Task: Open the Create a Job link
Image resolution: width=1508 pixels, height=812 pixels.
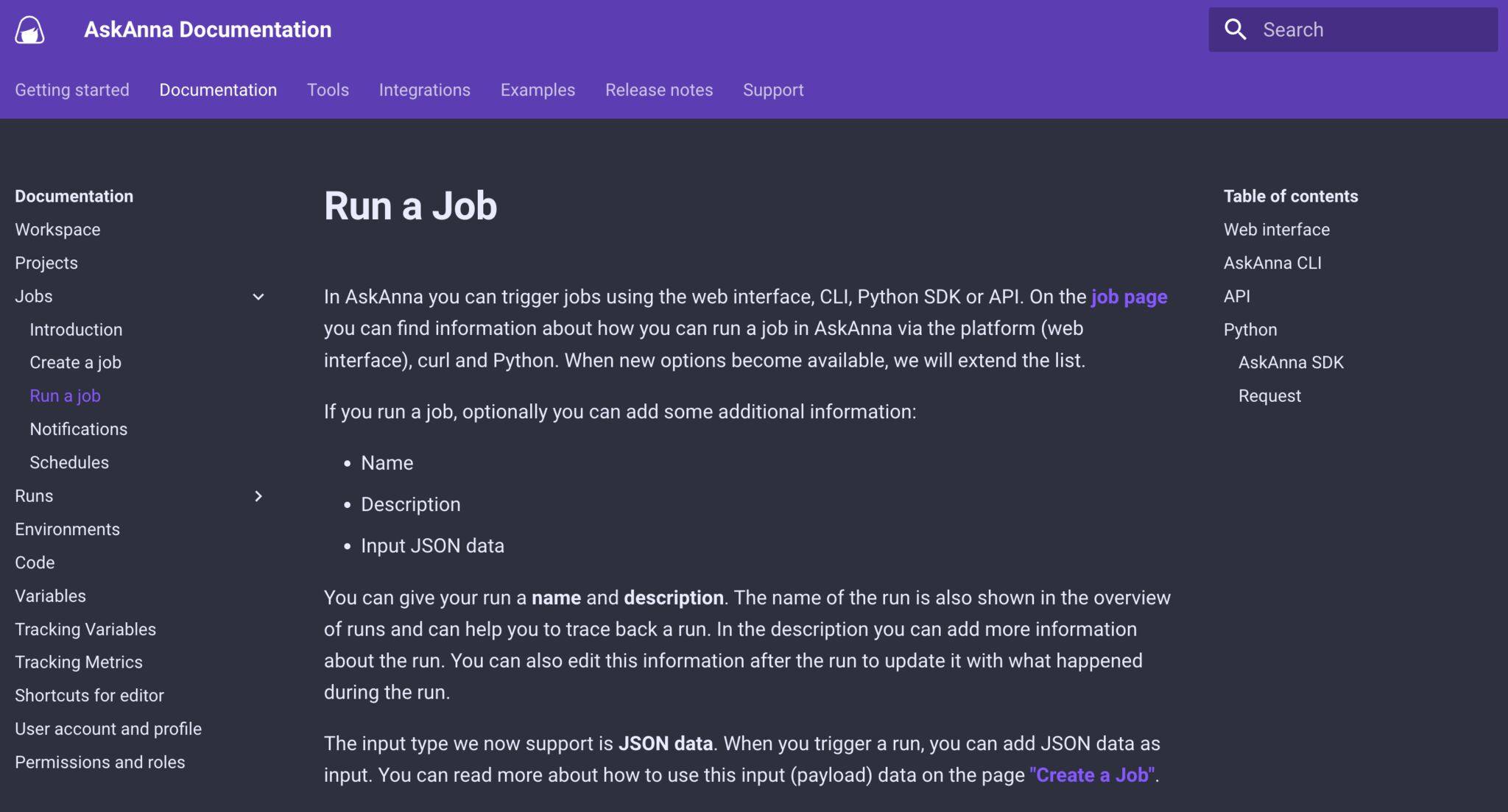Action: 1091,774
